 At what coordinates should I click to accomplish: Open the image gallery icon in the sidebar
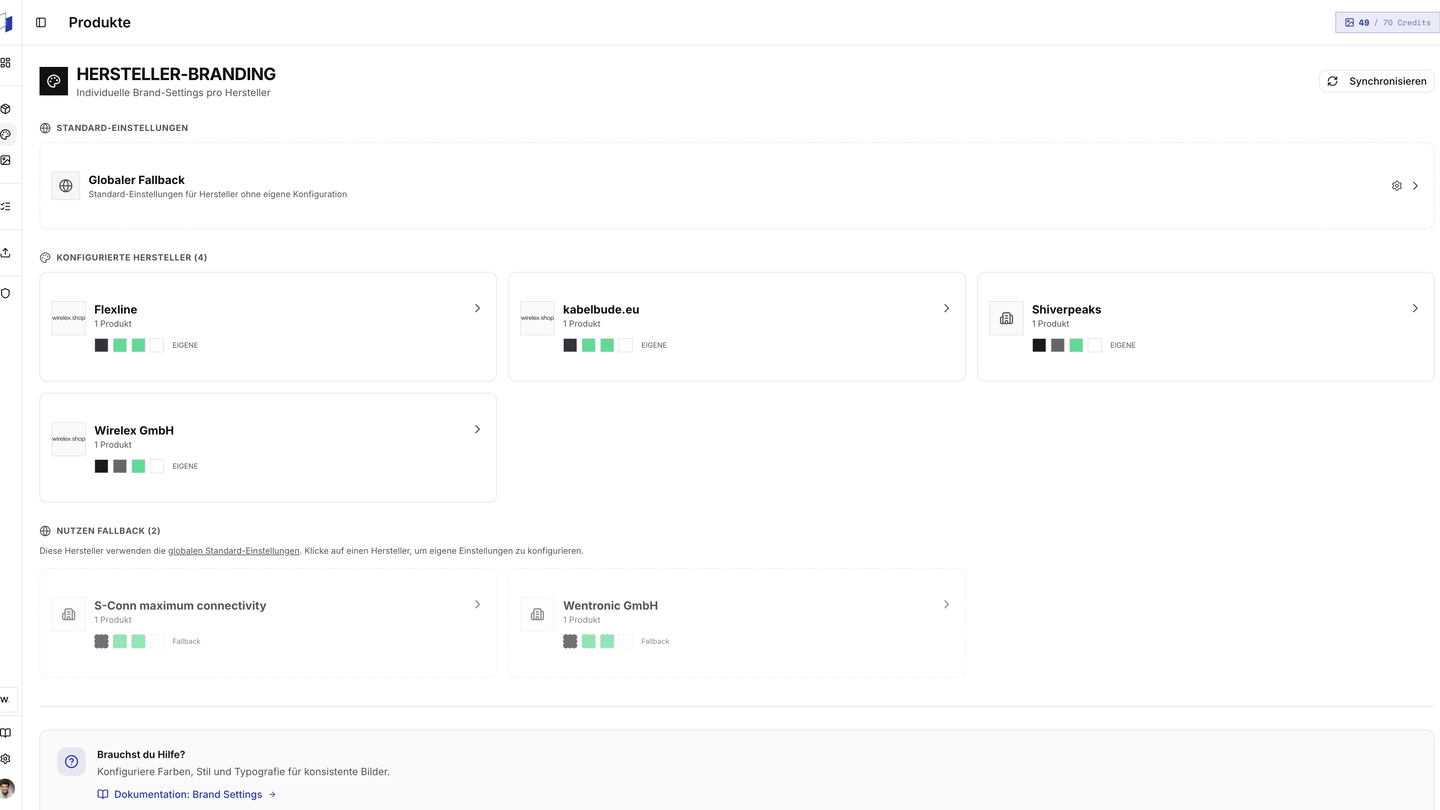[x=5, y=160]
